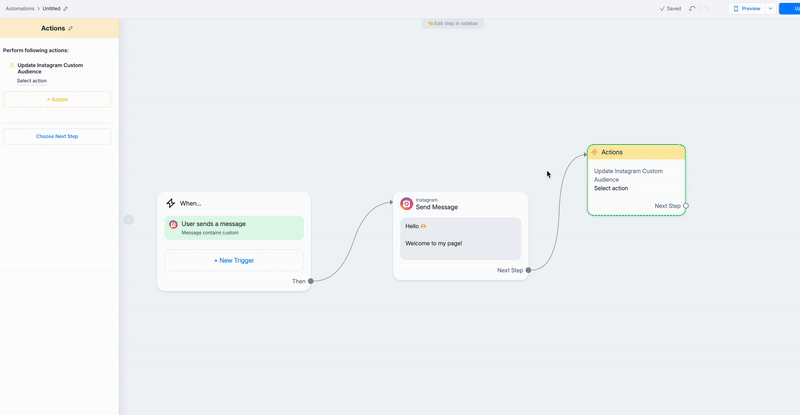This screenshot has width=800, height=415.
Task: Select the Hello Welcome message bubble
Action: click(461, 238)
